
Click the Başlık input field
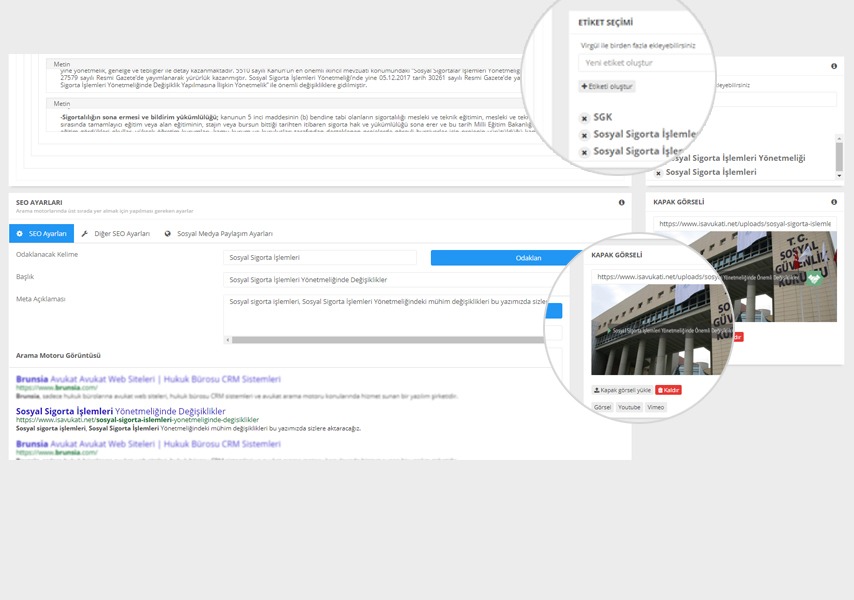point(398,280)
